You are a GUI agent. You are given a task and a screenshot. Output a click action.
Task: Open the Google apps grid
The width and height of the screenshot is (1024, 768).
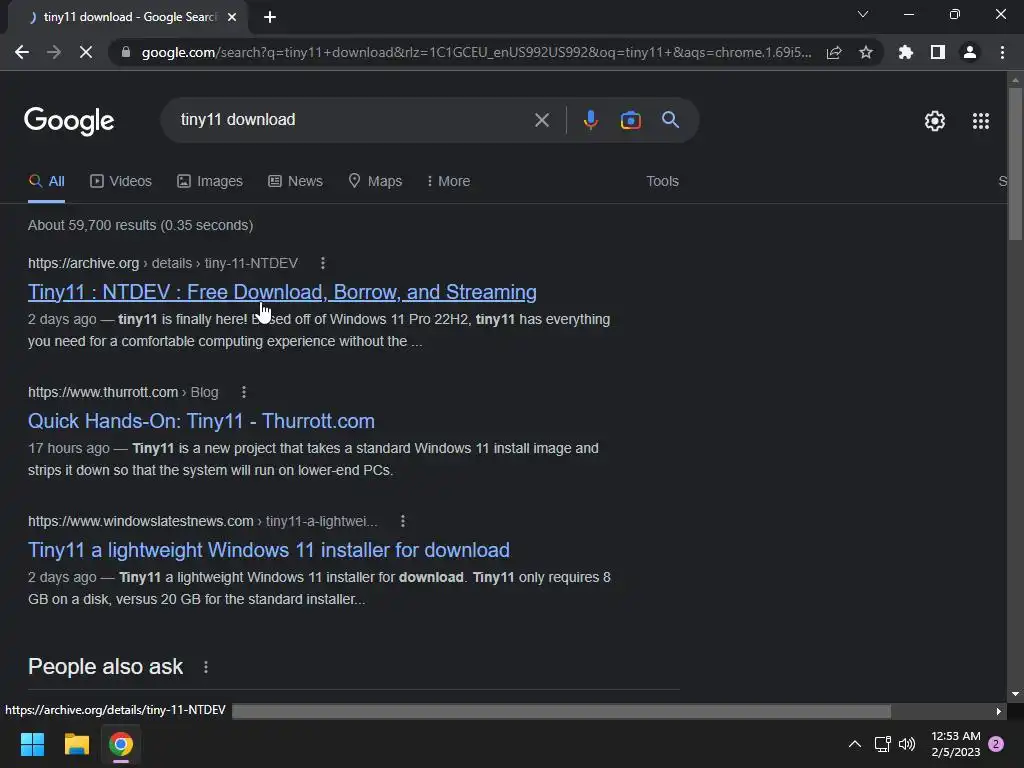(981, 121)
